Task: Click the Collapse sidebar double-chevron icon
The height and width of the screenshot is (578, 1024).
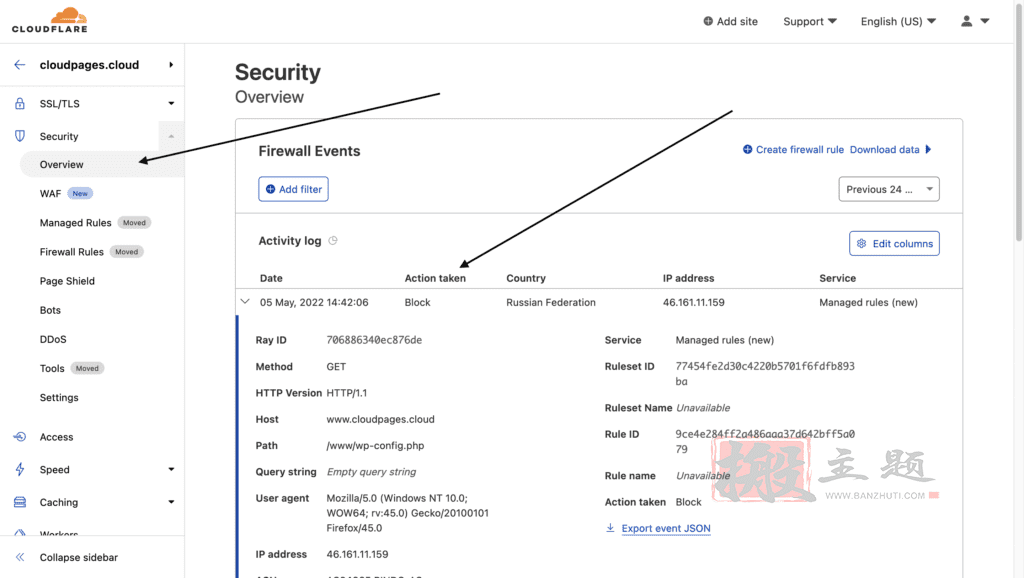Action: 20,557
